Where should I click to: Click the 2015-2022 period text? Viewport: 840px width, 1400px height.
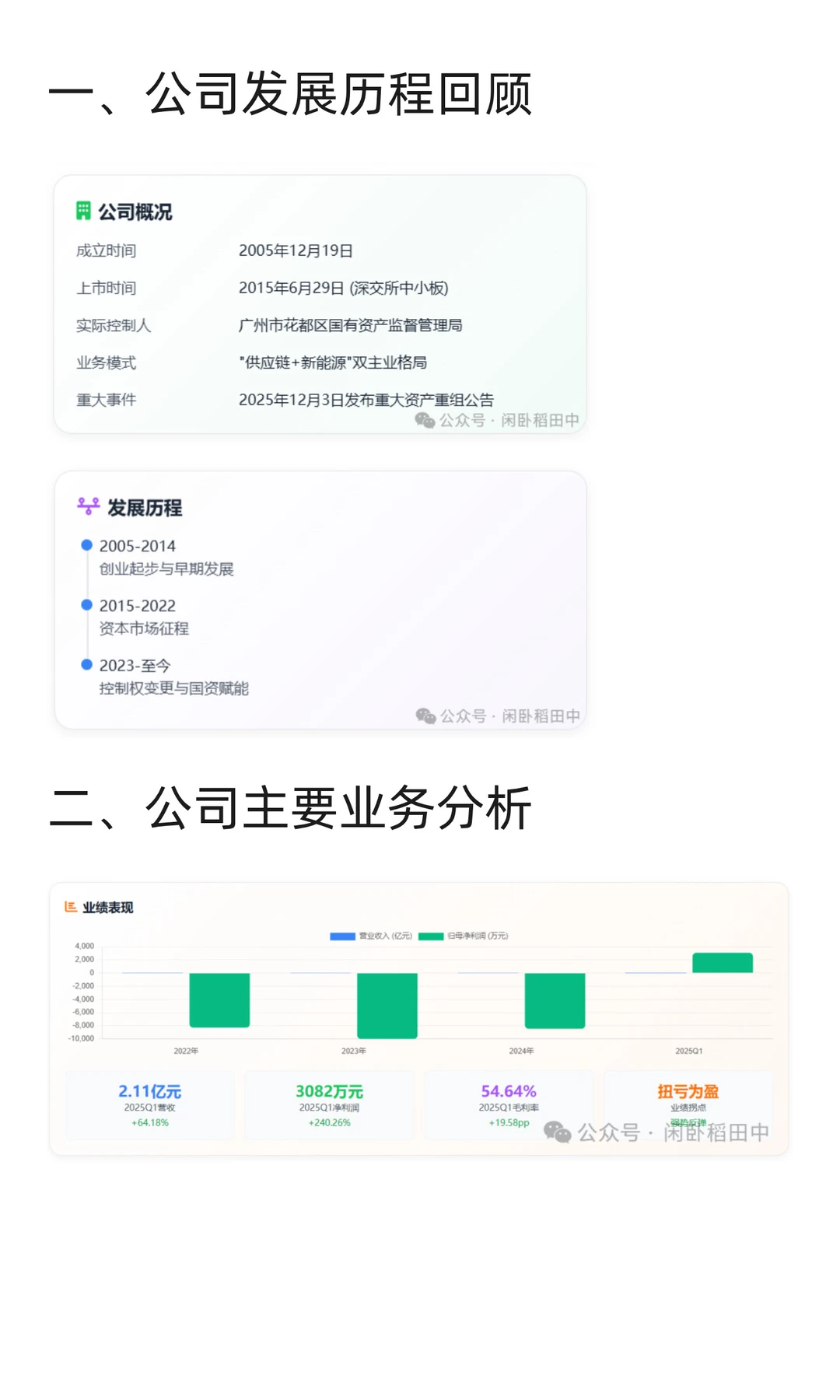(138, 606)
